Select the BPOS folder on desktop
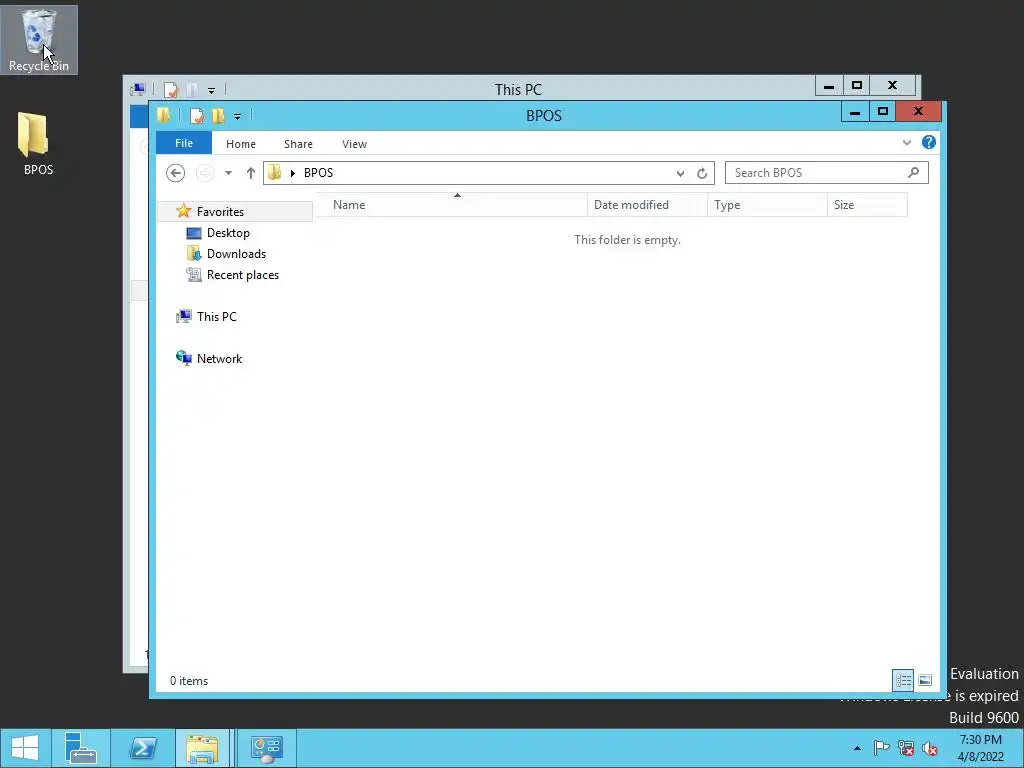This screenshot has height=768, width=1024. point(36,144)
